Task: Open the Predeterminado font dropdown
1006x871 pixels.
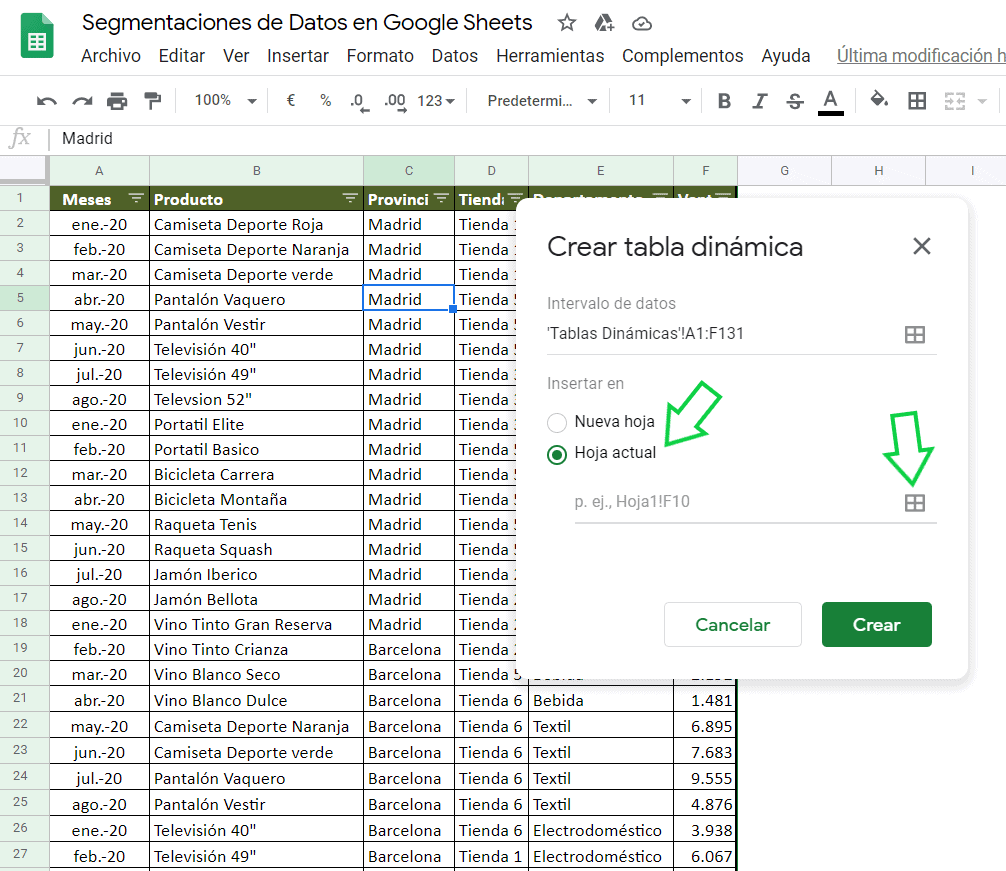Action: pos(541,101)
